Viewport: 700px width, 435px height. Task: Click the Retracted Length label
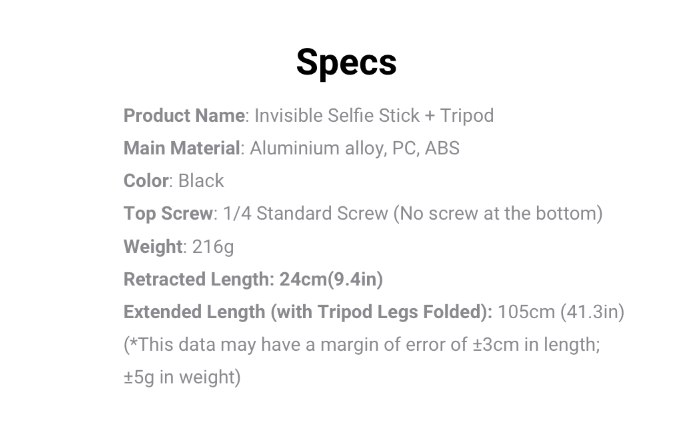coord(199,280)
